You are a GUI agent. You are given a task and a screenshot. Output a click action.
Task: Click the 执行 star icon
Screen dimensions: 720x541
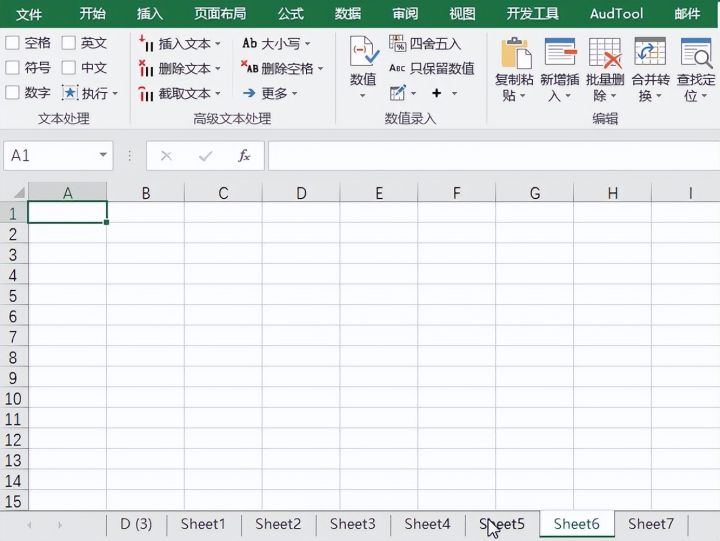coord(70,93)
